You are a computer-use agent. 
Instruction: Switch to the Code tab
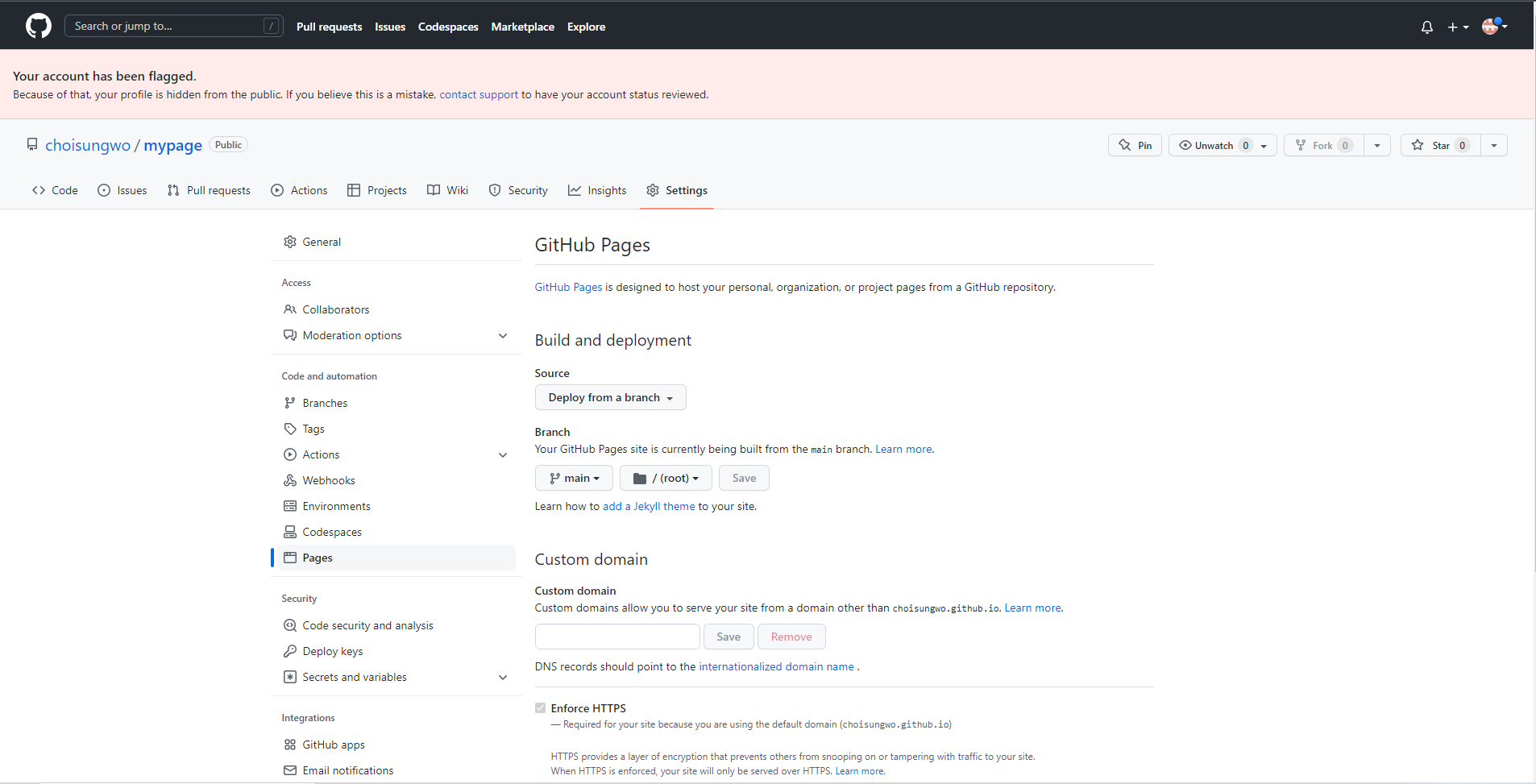(x=55, y=190)
